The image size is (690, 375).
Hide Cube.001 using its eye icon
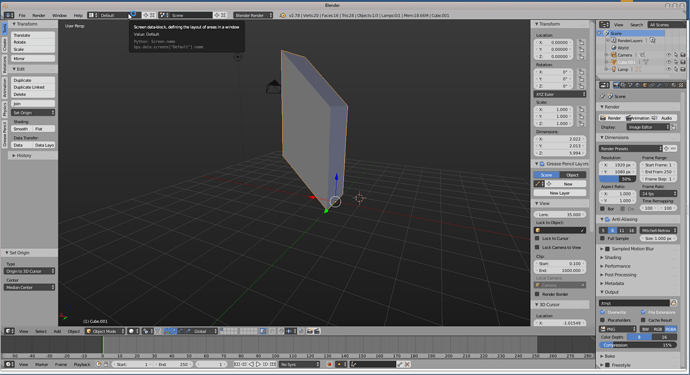(x=668, y=62)
